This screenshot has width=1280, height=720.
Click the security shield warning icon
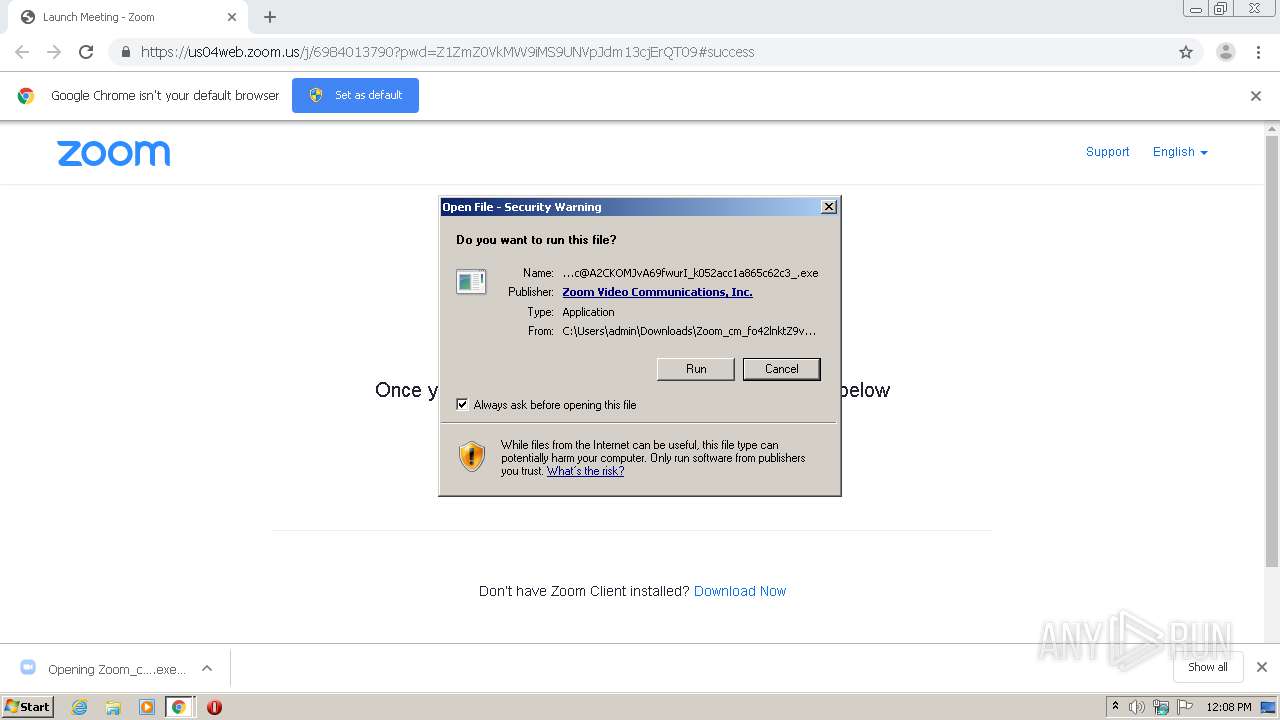[472, 457]
